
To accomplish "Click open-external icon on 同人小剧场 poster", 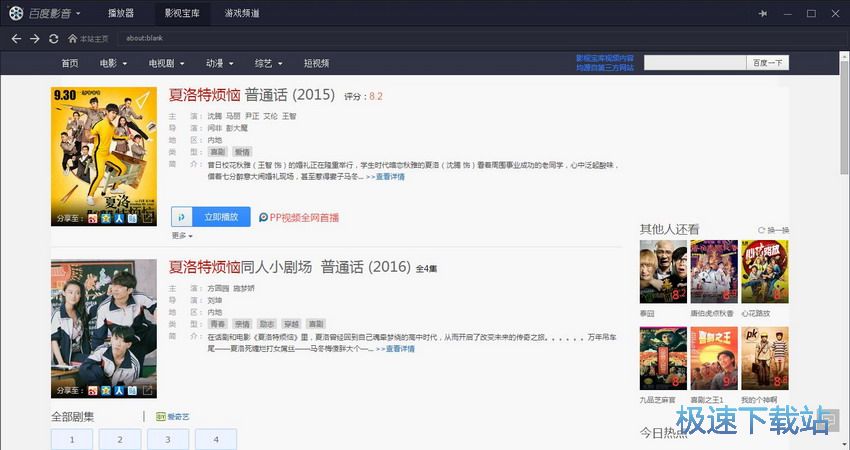I will tap(147, 390).
